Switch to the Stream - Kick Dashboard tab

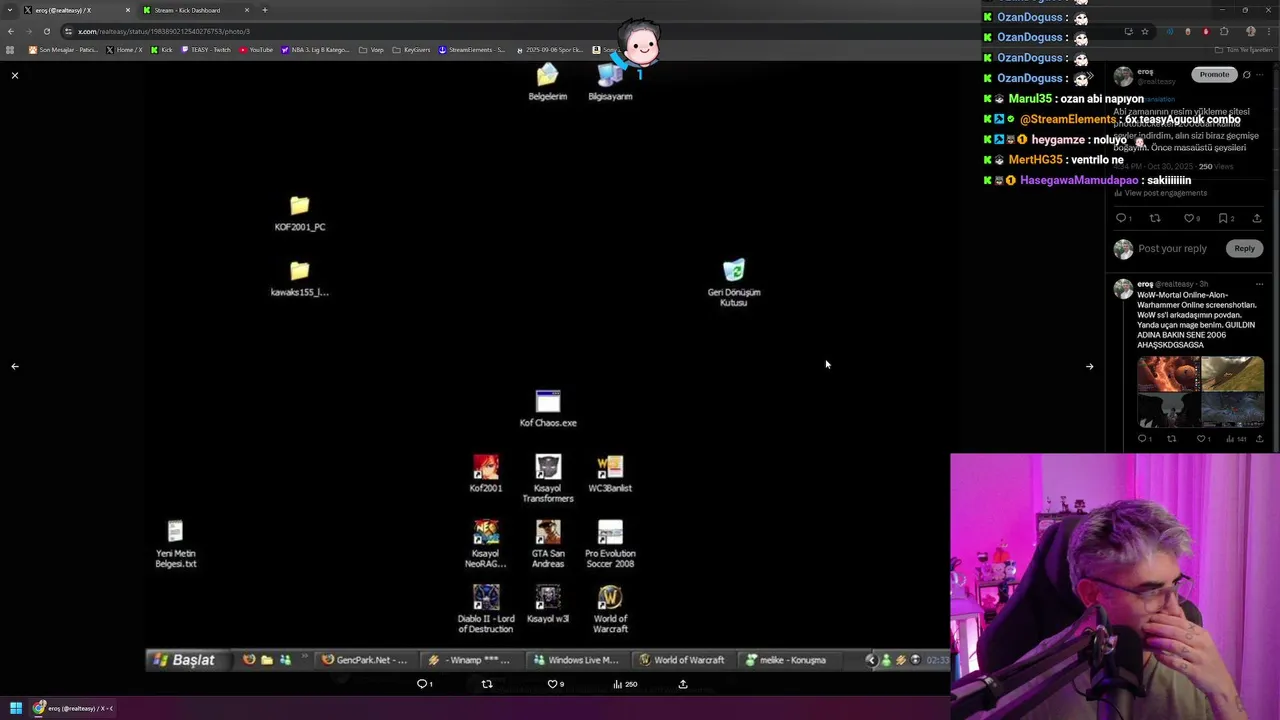click(195, 10)
